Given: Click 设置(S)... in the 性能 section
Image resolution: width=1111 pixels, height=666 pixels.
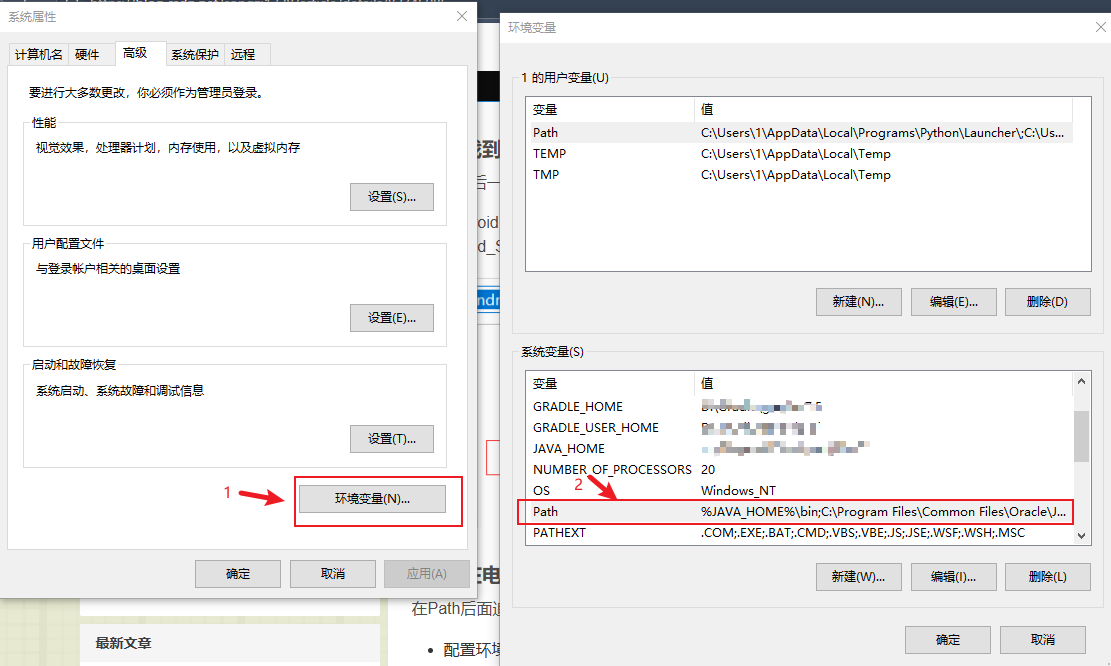Looking at the screenshot, I should [x=392, y=197].
